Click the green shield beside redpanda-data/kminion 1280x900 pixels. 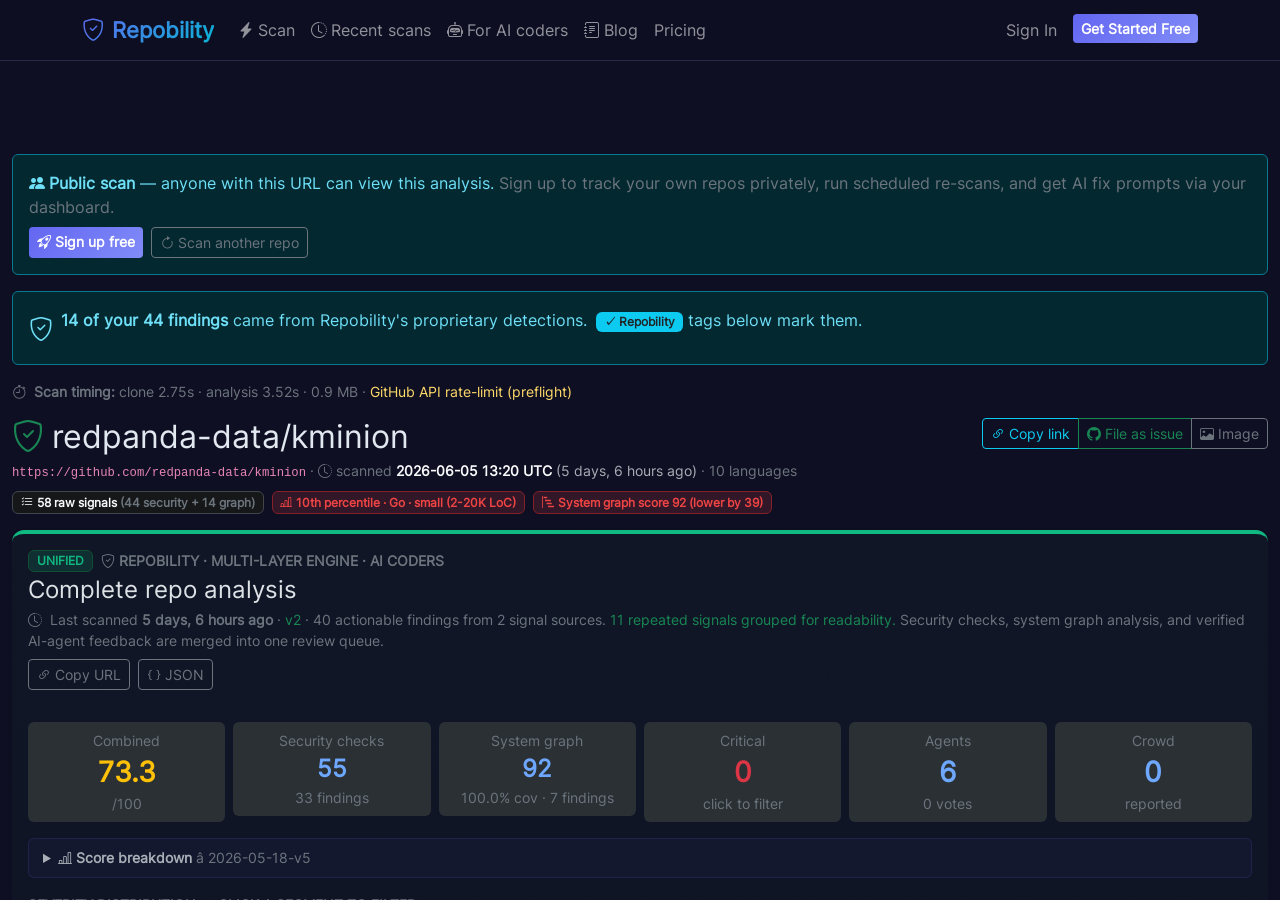28,436
